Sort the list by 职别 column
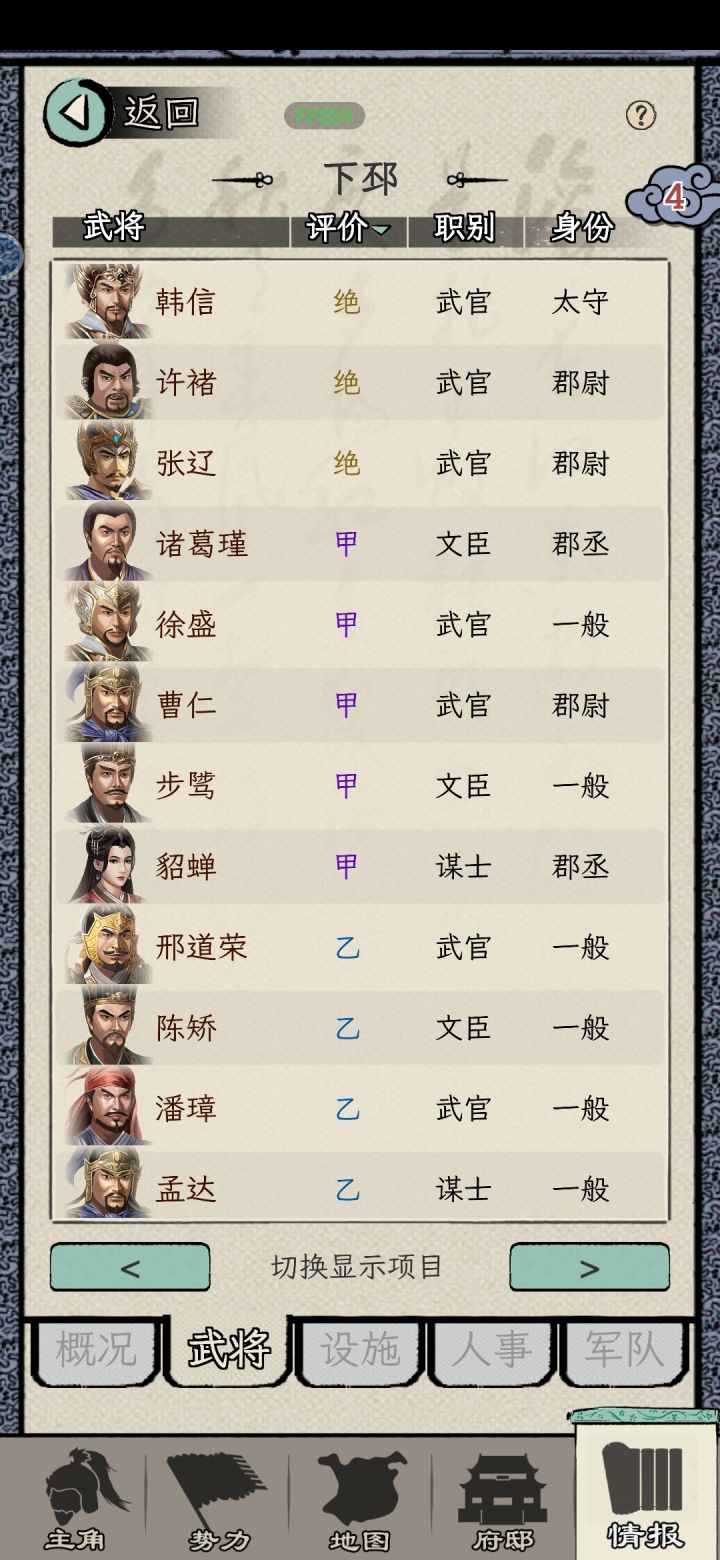 465,228
